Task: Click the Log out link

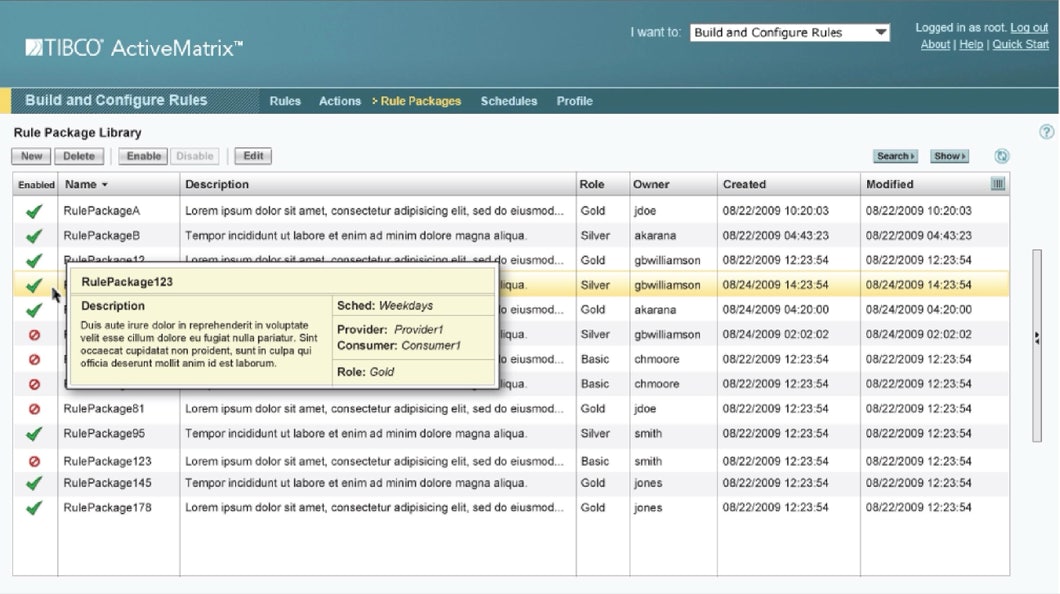Action: (x=1029, y=28)
